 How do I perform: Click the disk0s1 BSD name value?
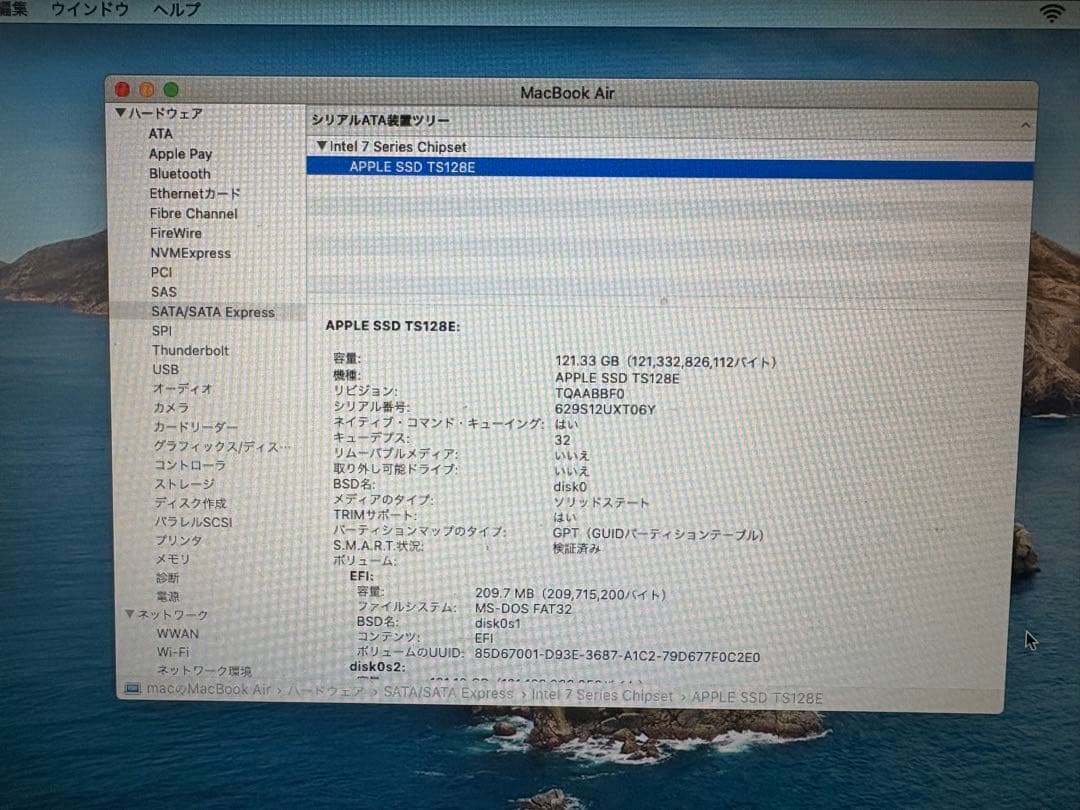(497, 623)
